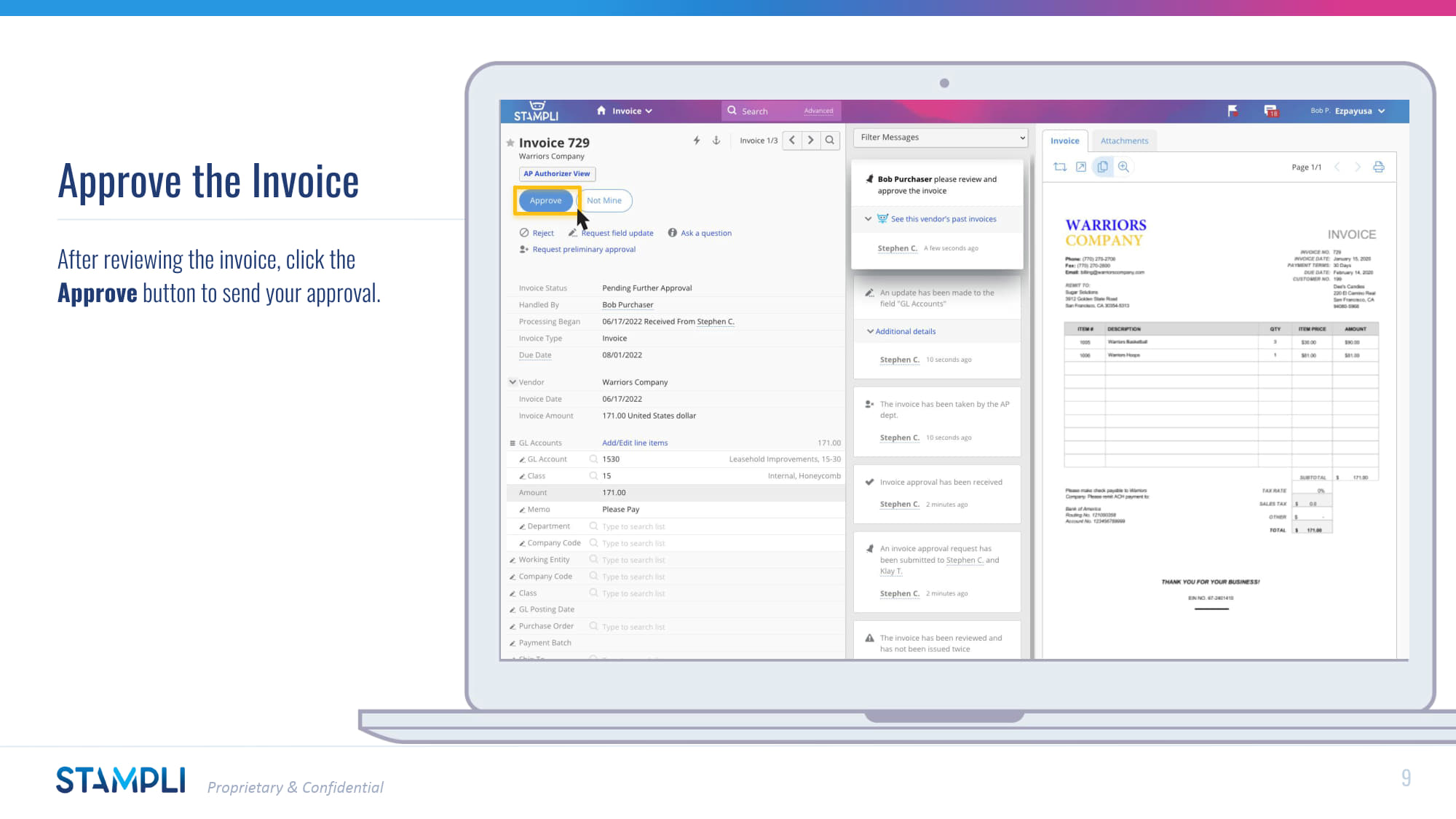The image size is (1456, 819).
Task: Zoom in on the invoice document
Action: [x=1123, y=167]
